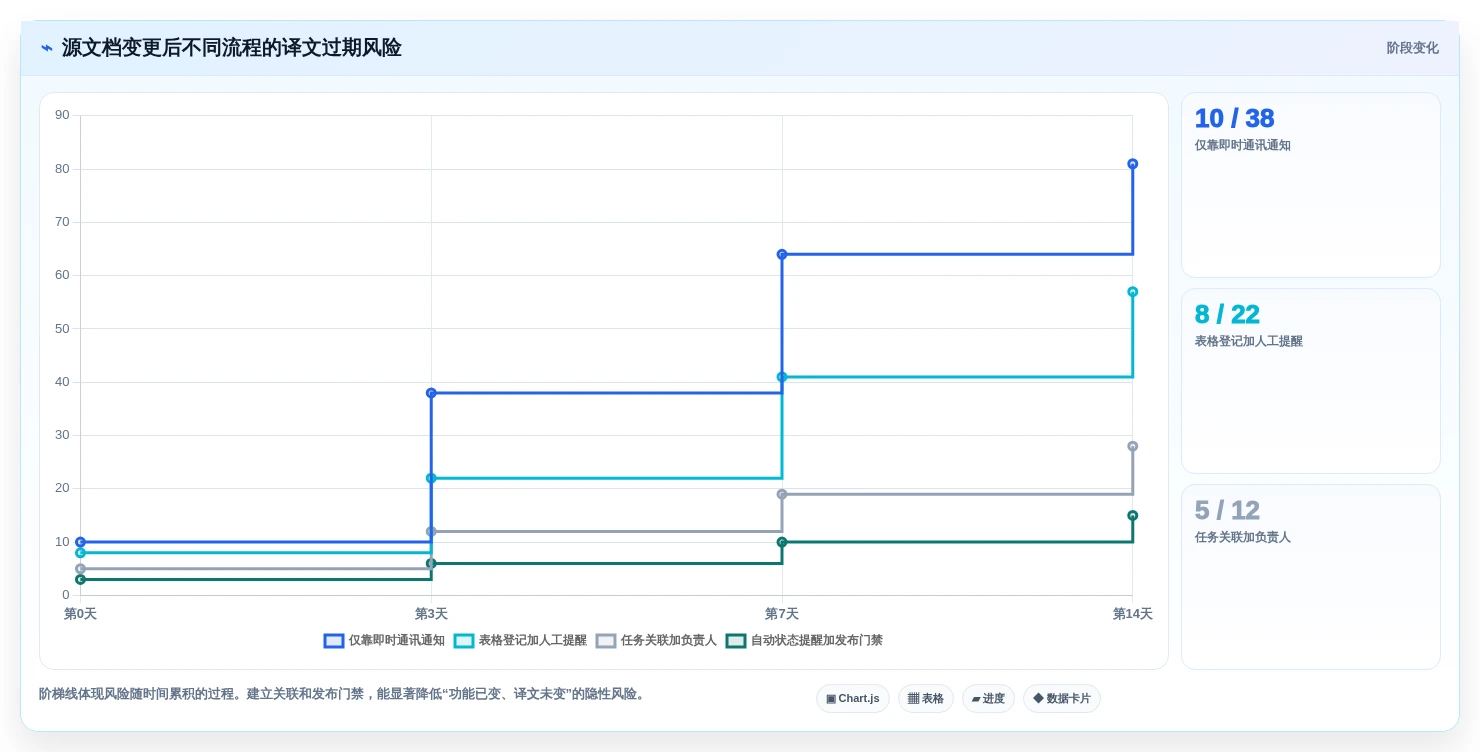Toggle the 任务关联加负责人 legend item
Image resolution: width=1480 pixels, height=752 pixels.
[x=656, y=641]
